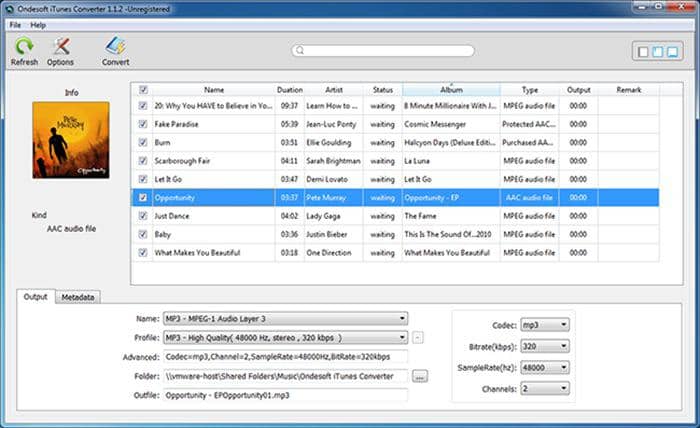Click the Convert toolbar icon

pyautogui.click(x=115, y=46)
